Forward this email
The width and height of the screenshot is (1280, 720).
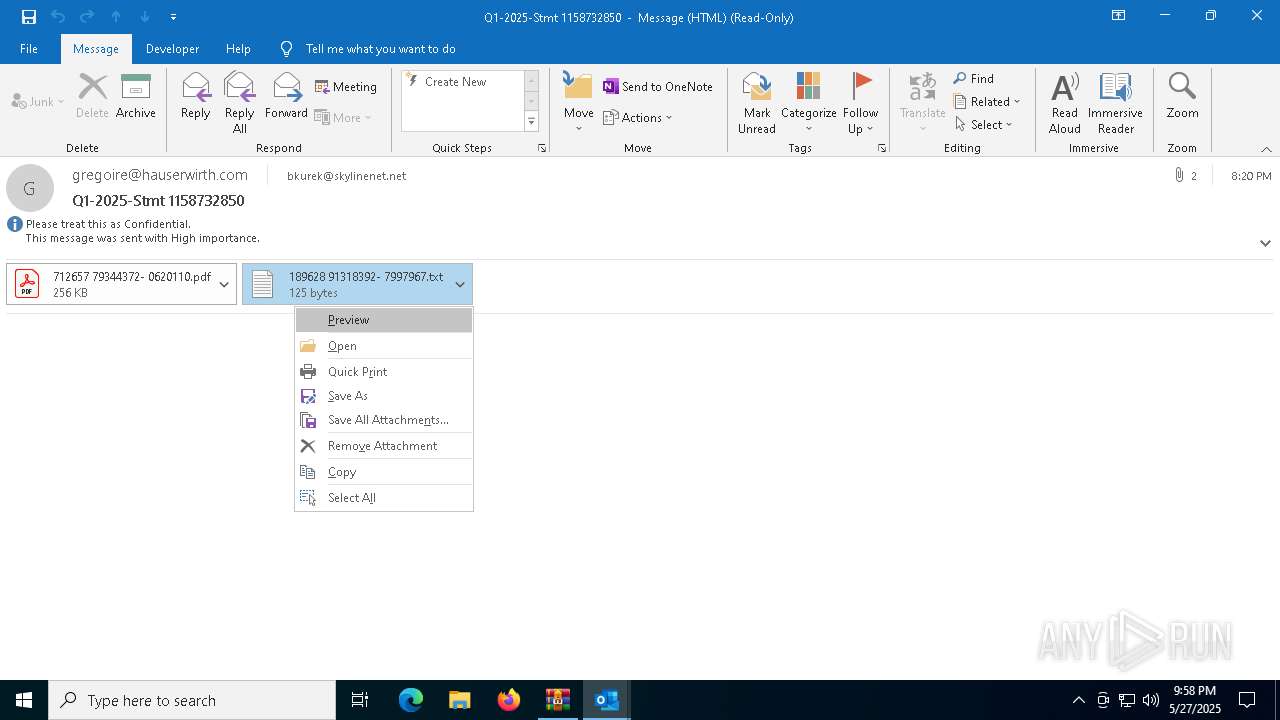click(286, 97)
